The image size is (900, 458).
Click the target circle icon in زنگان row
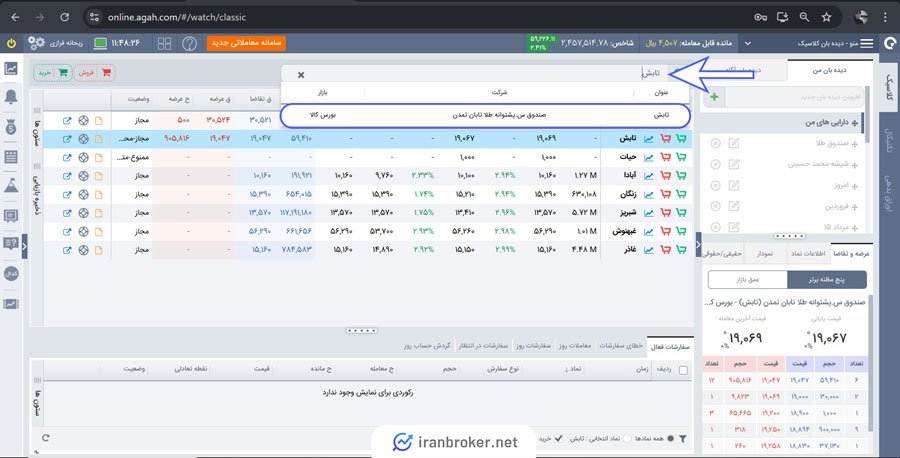point(83,194)
